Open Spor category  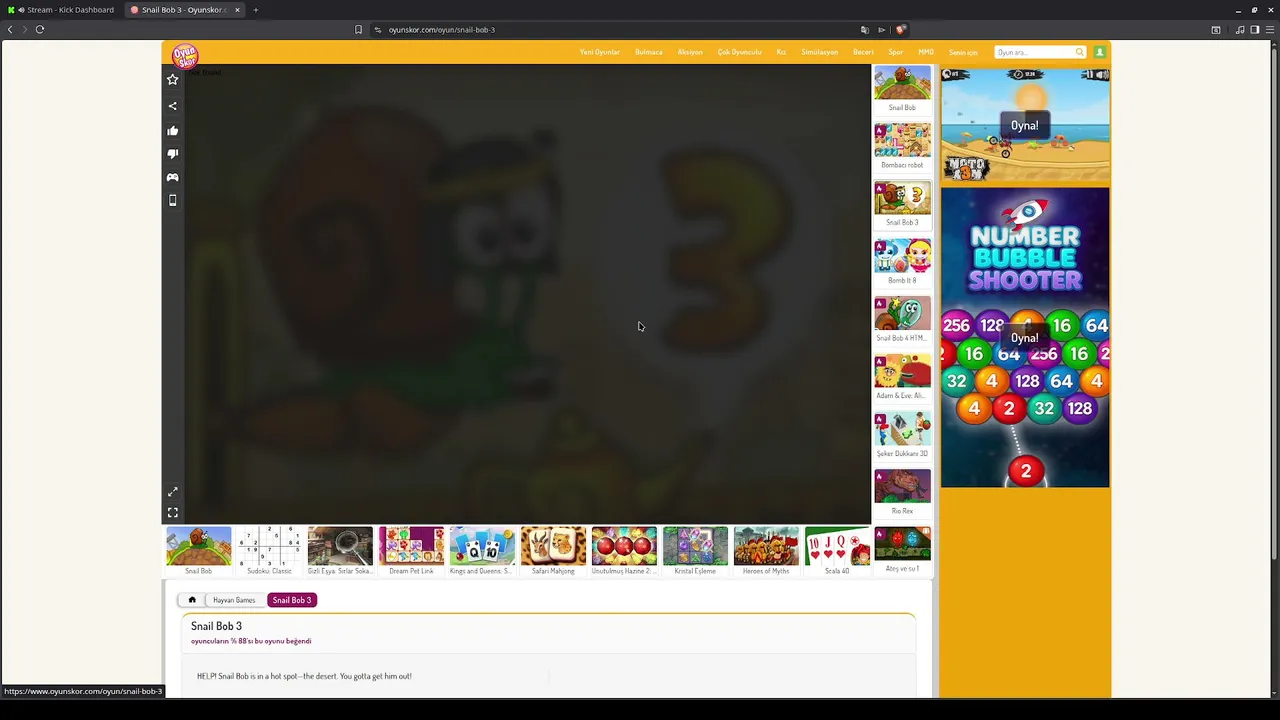(x=896, y=52)
